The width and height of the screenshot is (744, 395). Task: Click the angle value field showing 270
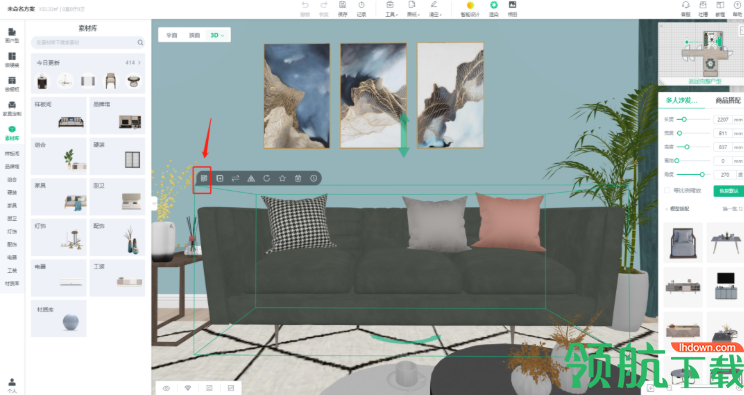click(x=725, y=175)
